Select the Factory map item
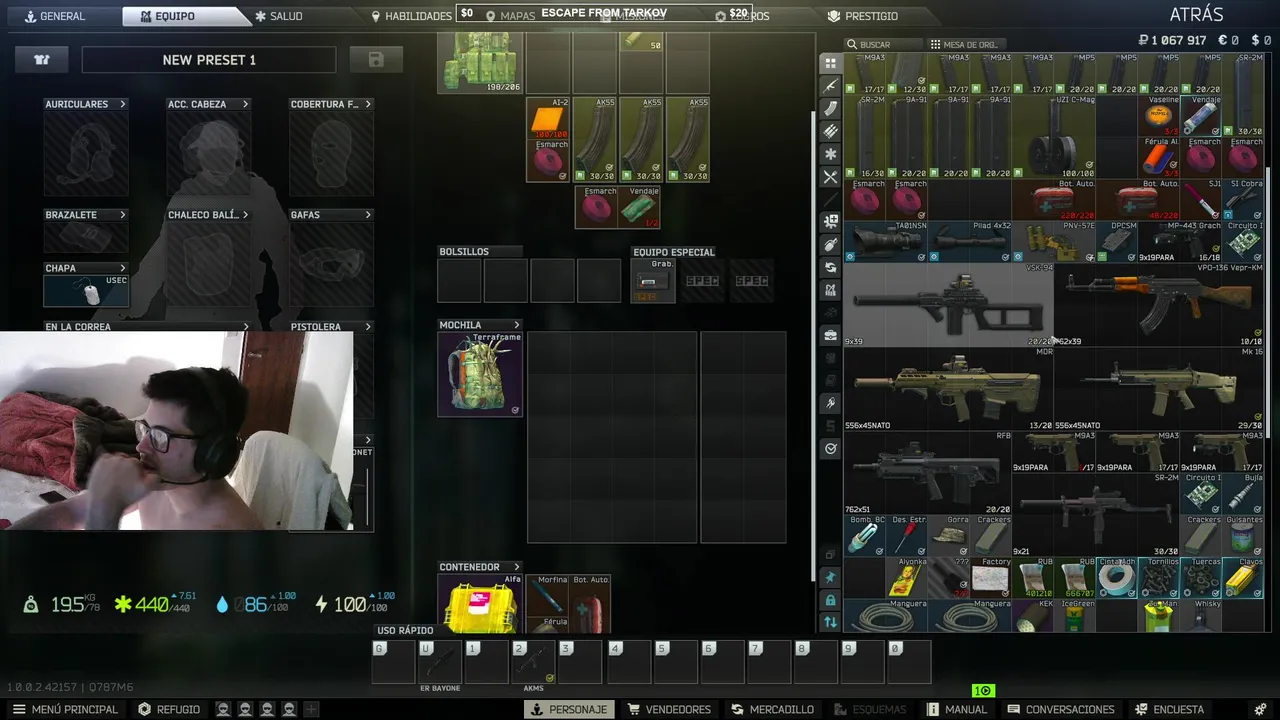Viewport: 1280px width, 720px height. click(990, 578)
